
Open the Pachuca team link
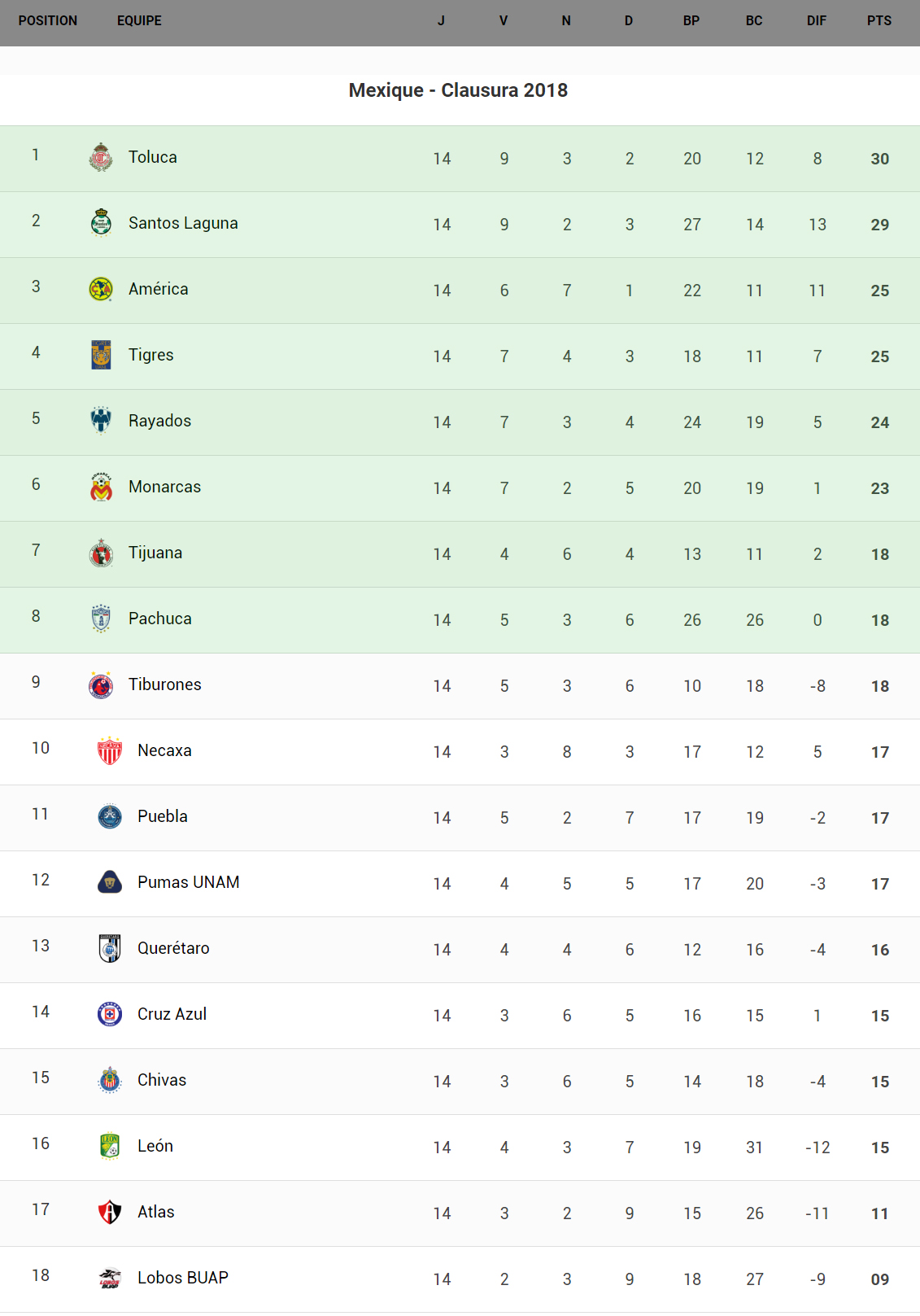[x=160, y=619]
